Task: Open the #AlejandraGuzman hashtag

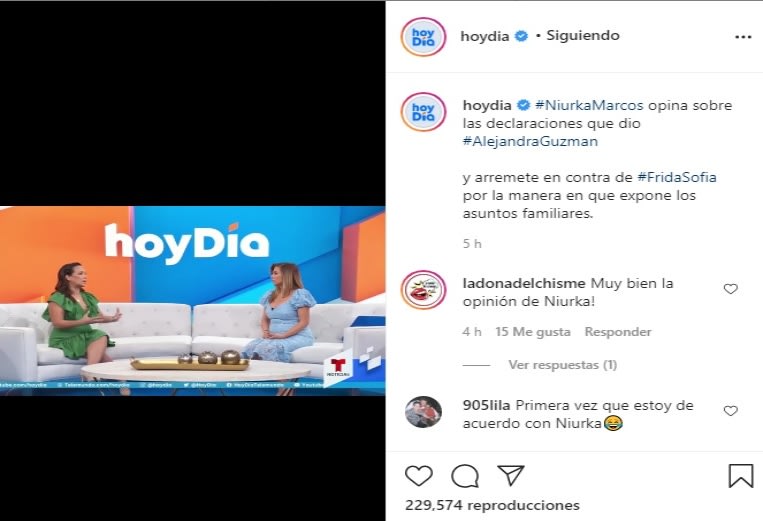Action: point(530,142)
